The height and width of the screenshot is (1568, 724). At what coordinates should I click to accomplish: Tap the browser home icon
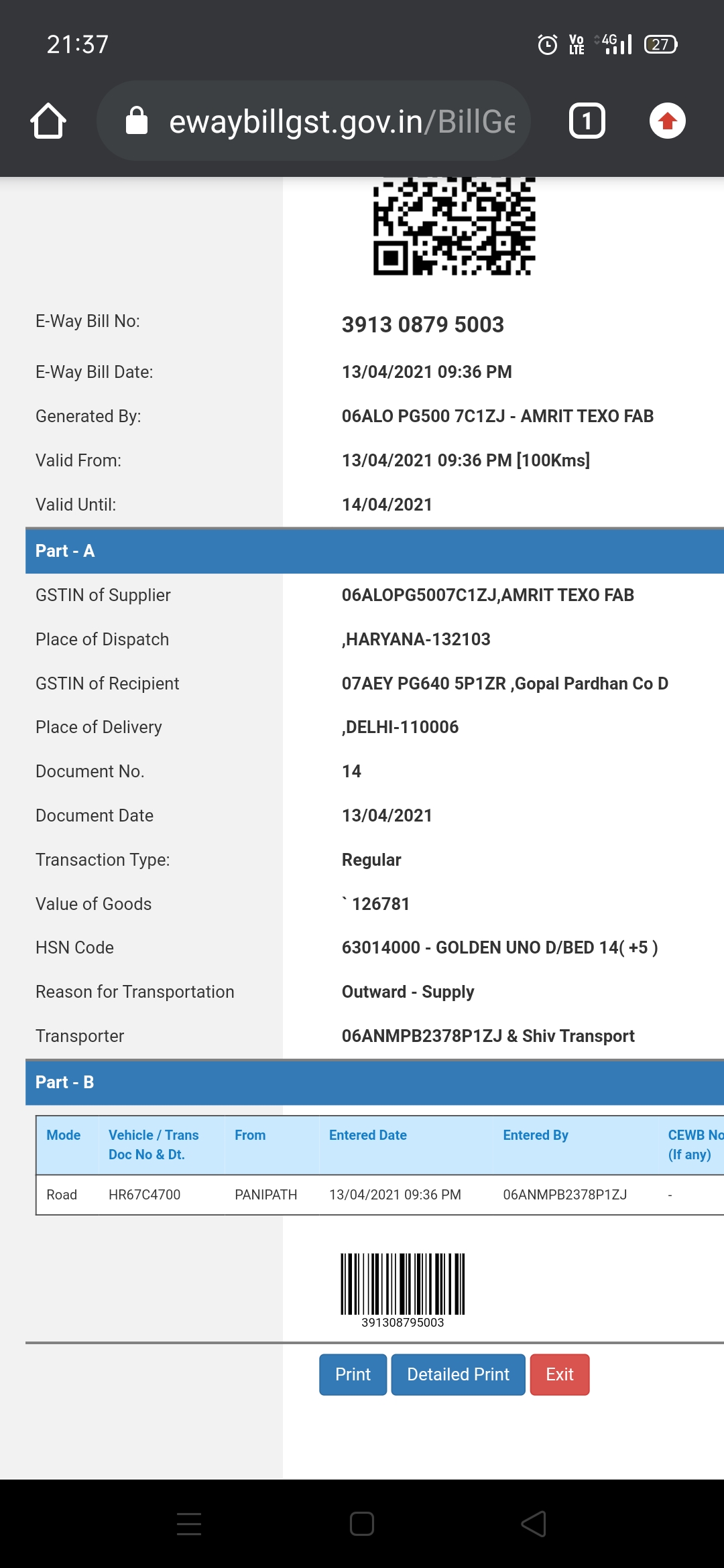point(48,121)
